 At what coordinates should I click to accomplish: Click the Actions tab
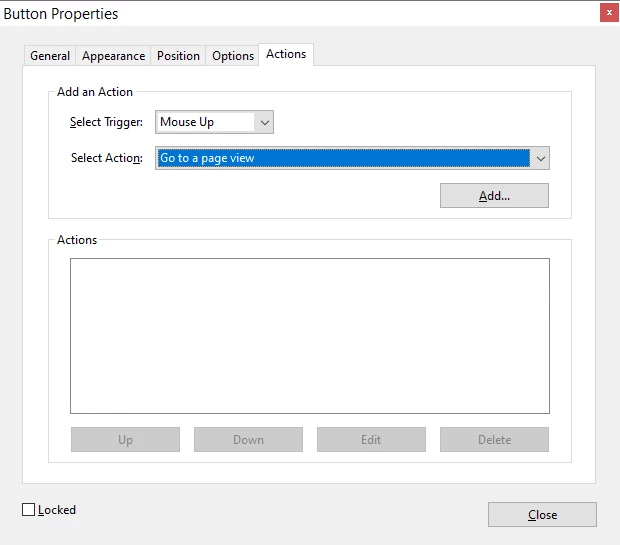[x=286, y=54]
